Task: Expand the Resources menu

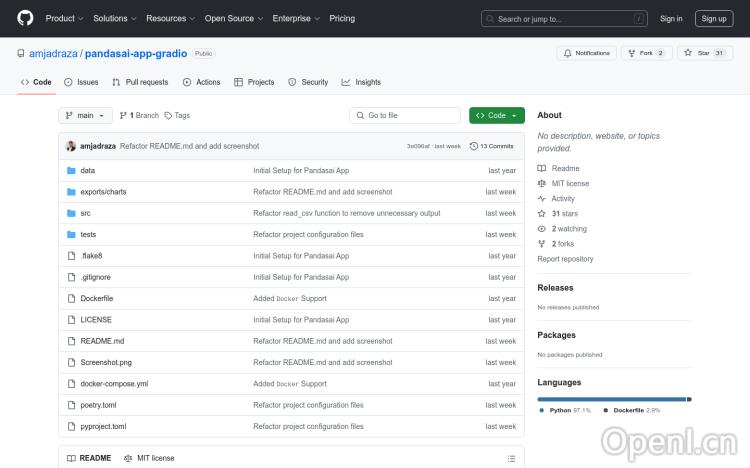Action: tap(171, 18)
